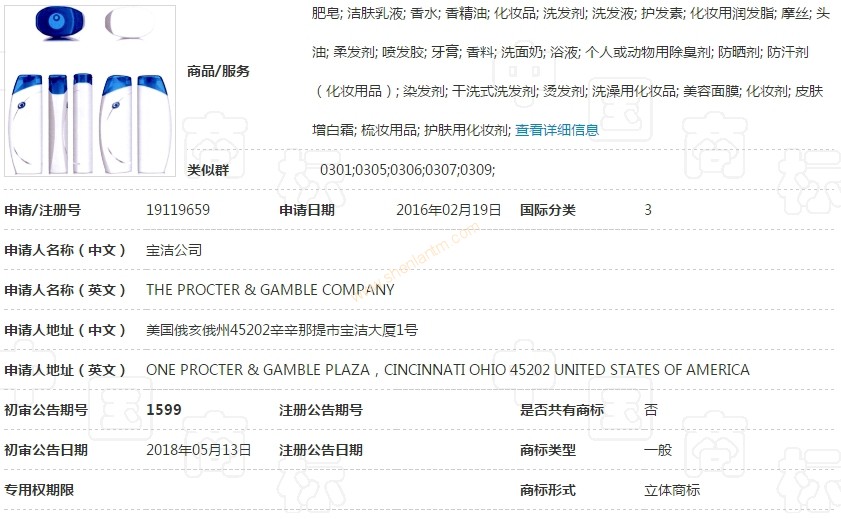841x519 pixels.
Task: Click the 初审公告日期 label
Action: coord(46,449)
